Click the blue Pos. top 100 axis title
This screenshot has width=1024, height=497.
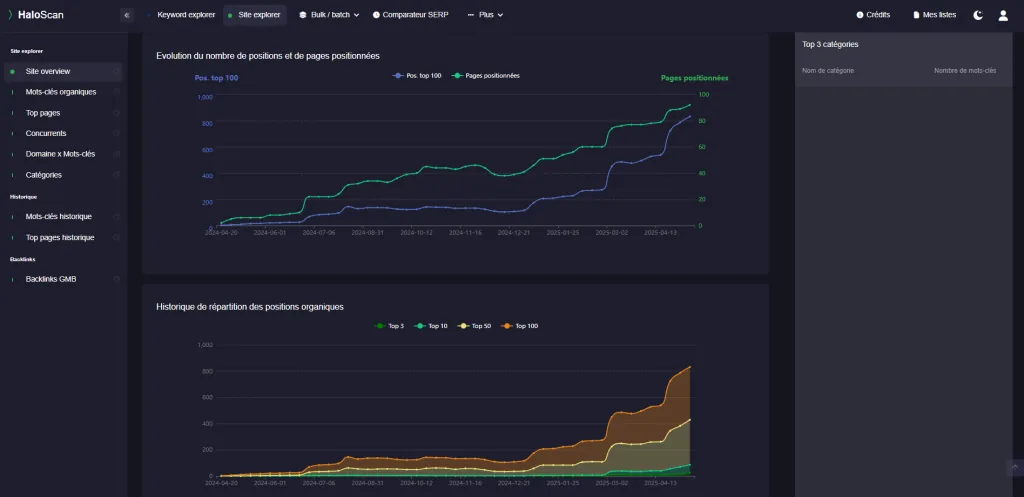[216, 78]
